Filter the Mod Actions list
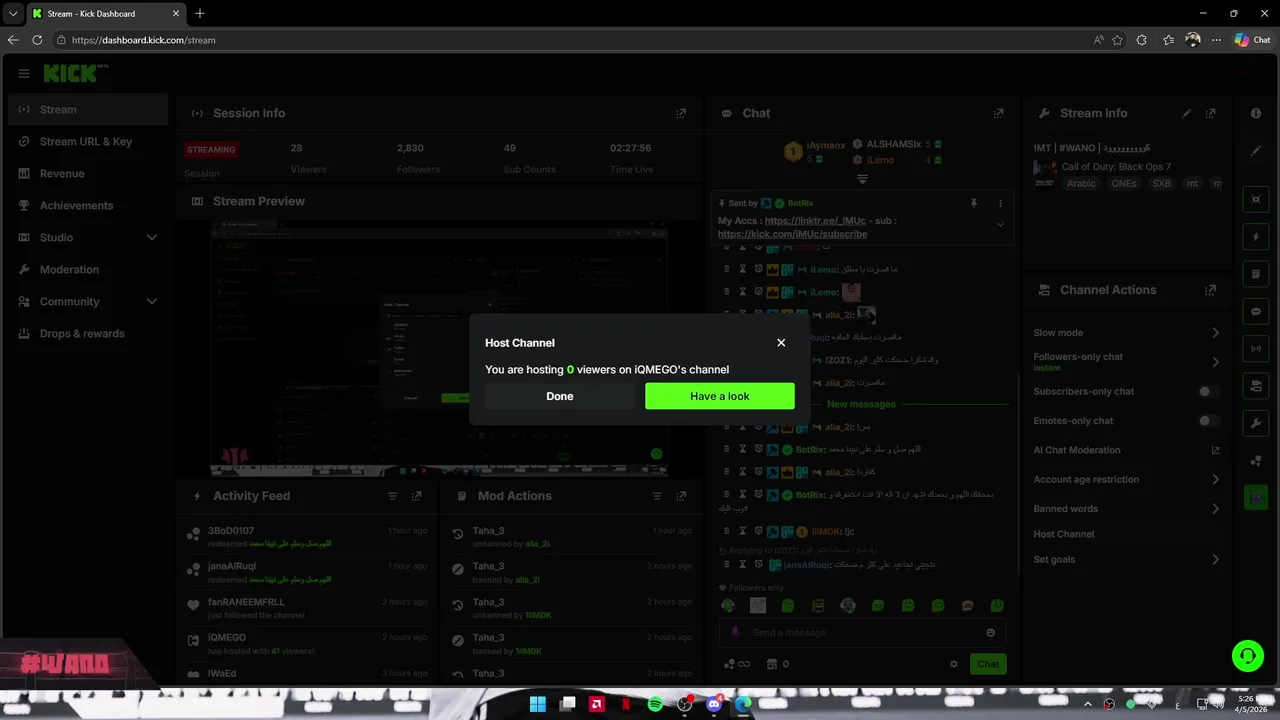 pos(657,496)
